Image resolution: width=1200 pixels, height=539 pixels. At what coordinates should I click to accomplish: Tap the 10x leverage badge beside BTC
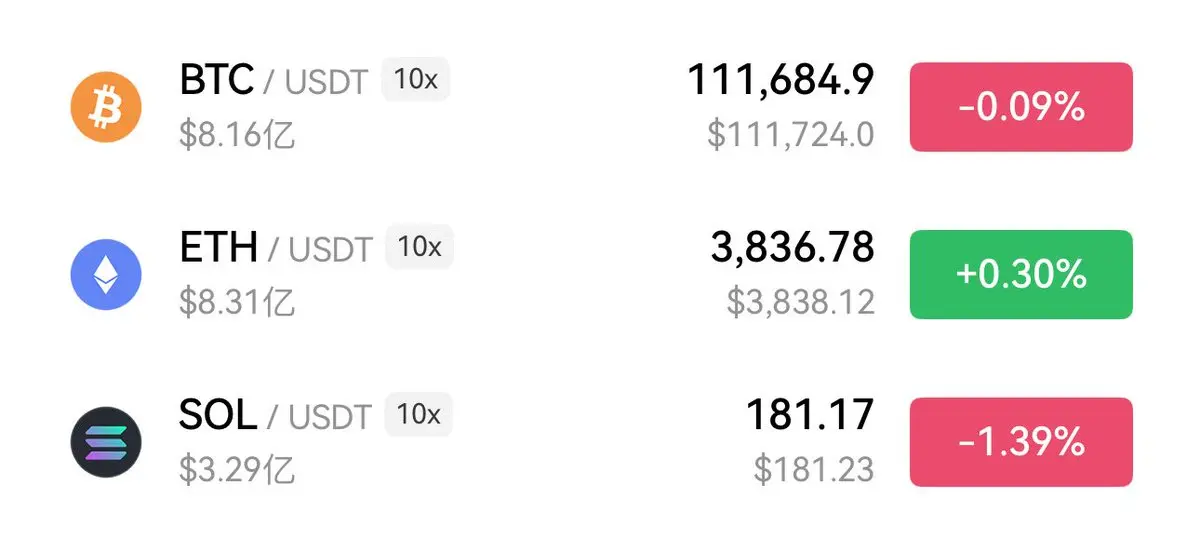[416, 80]
